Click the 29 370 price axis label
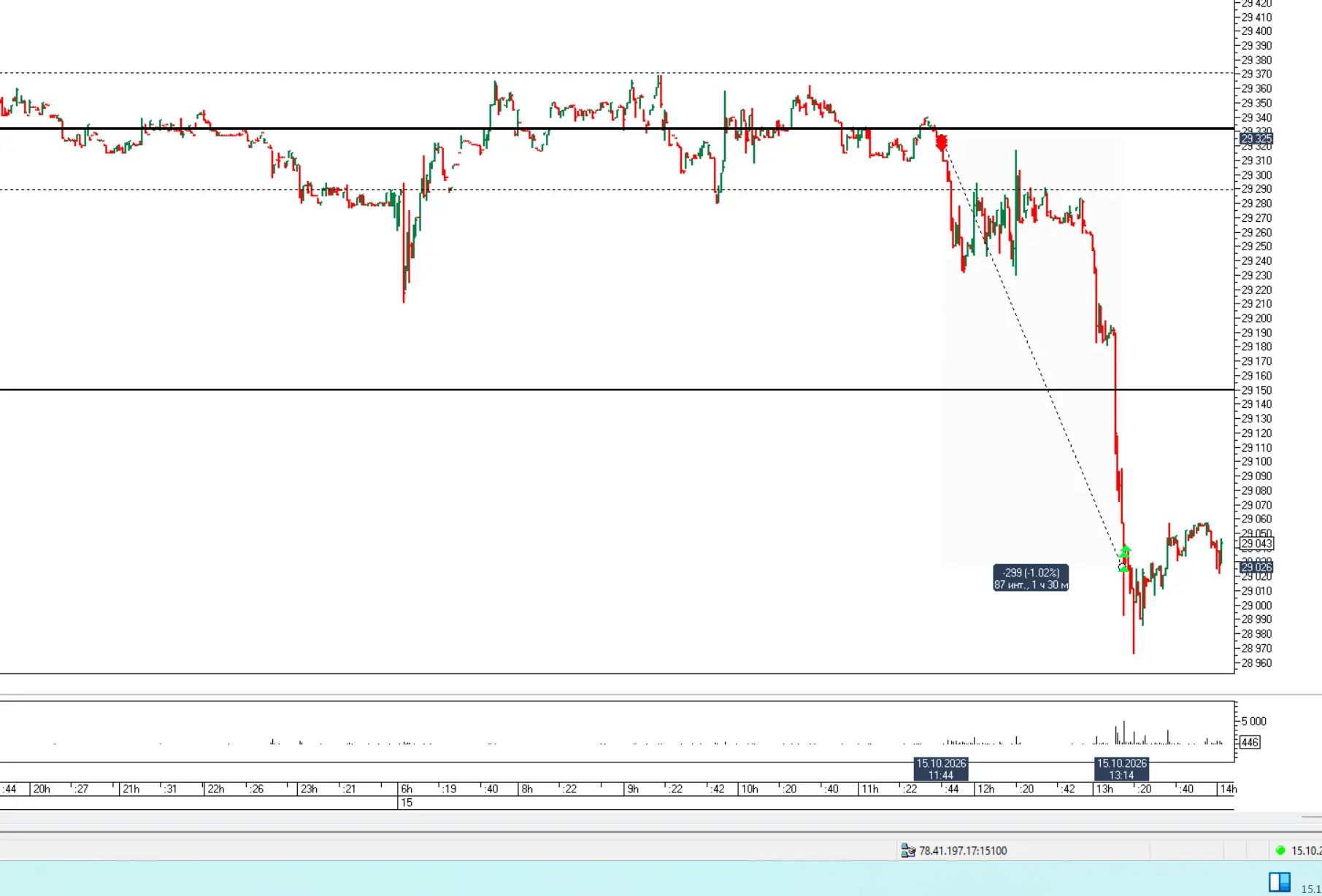This screenshot has height=896, width=1322. pos(1256,74)
